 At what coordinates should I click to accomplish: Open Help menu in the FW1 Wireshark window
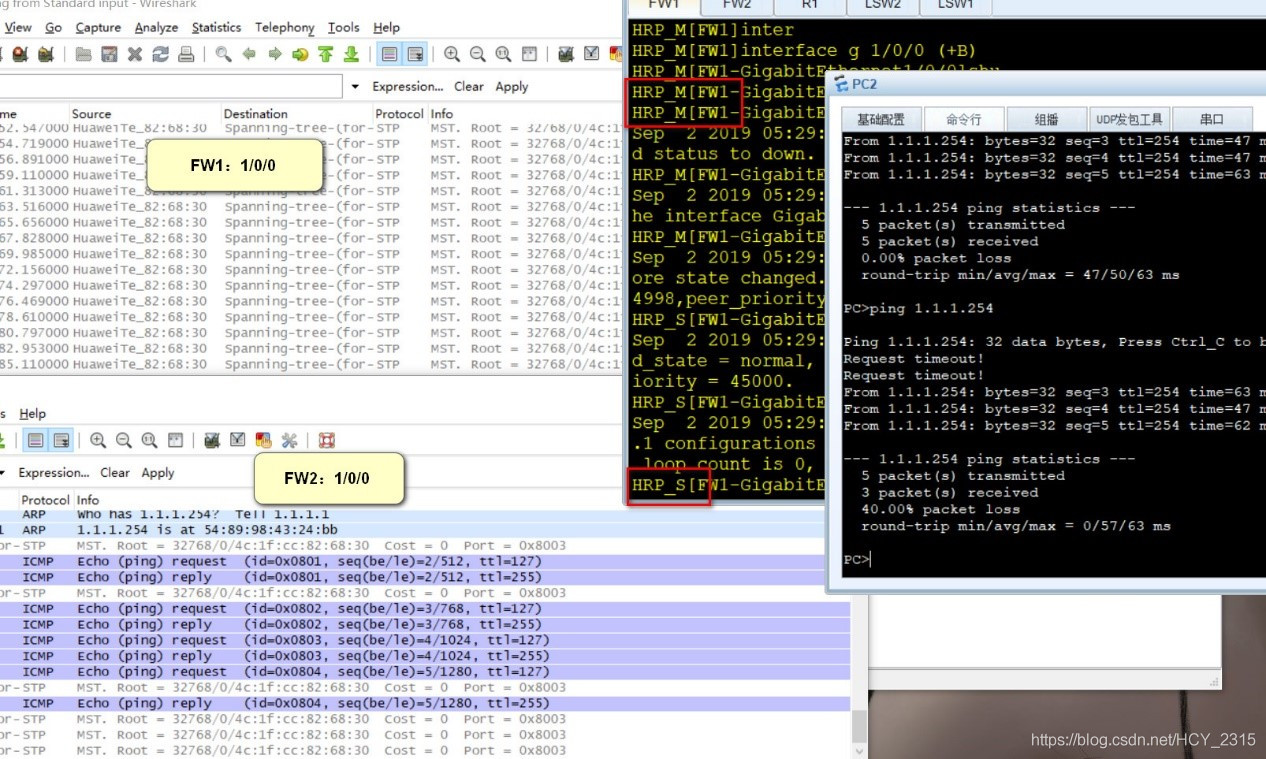tap(386, 27)
